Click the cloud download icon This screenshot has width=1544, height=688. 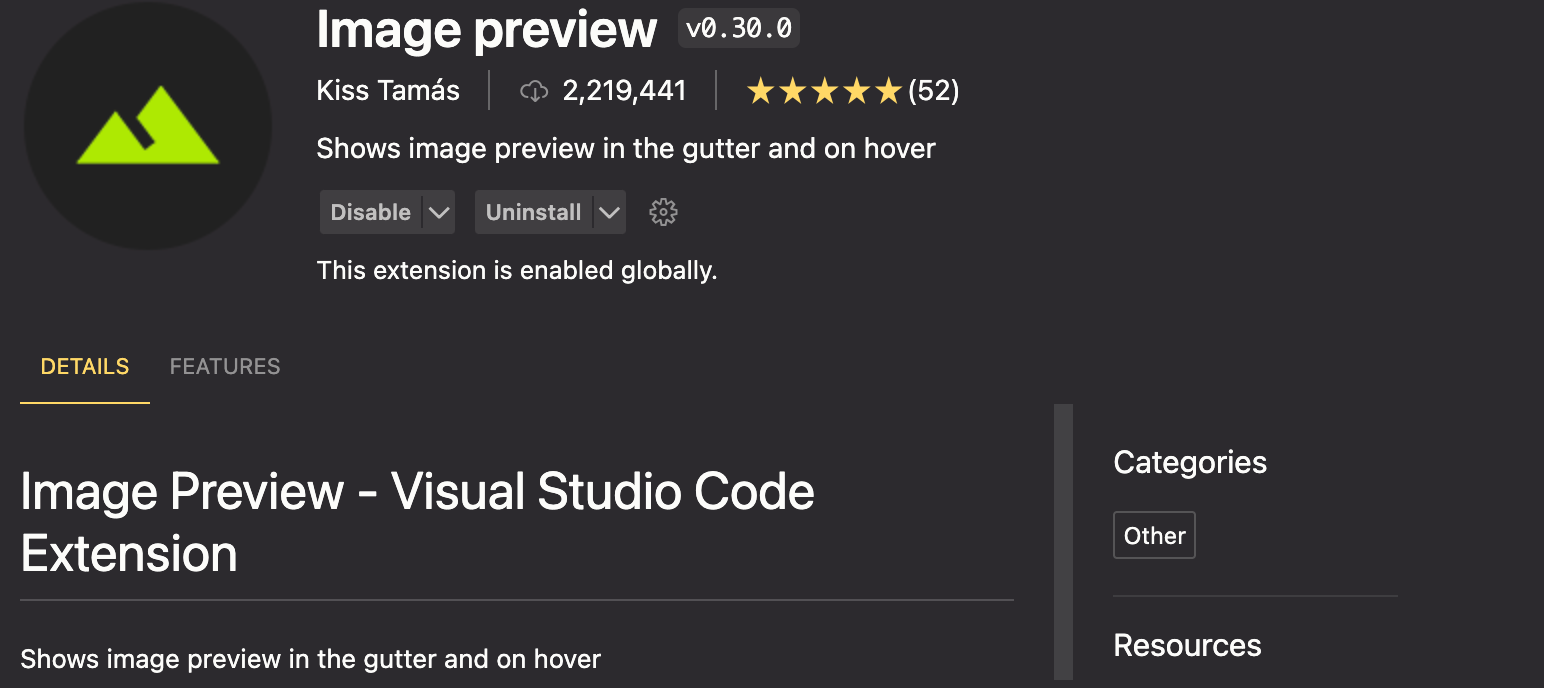click(x=534, y=92)
